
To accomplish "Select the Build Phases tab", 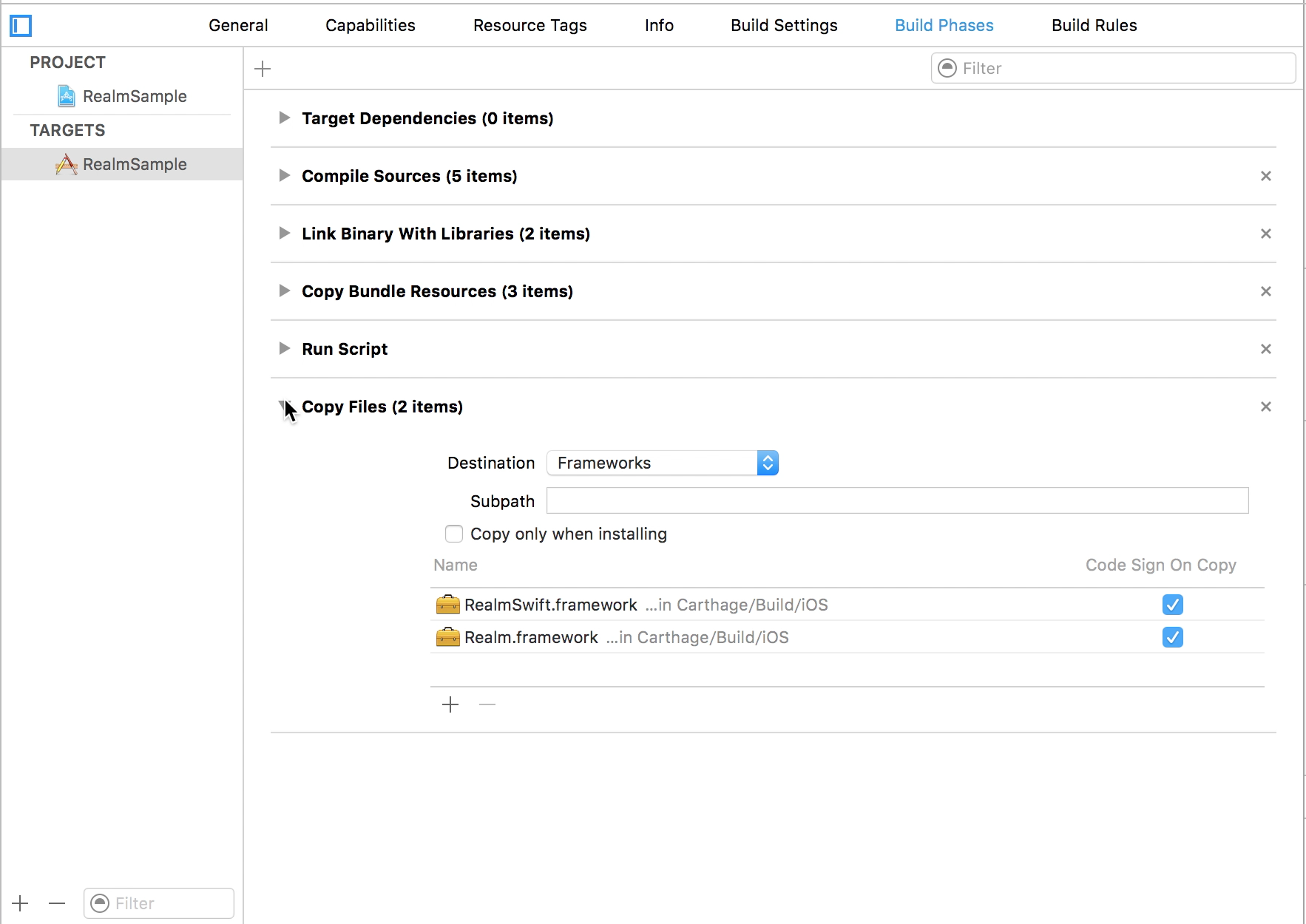I will click(944, 26).
